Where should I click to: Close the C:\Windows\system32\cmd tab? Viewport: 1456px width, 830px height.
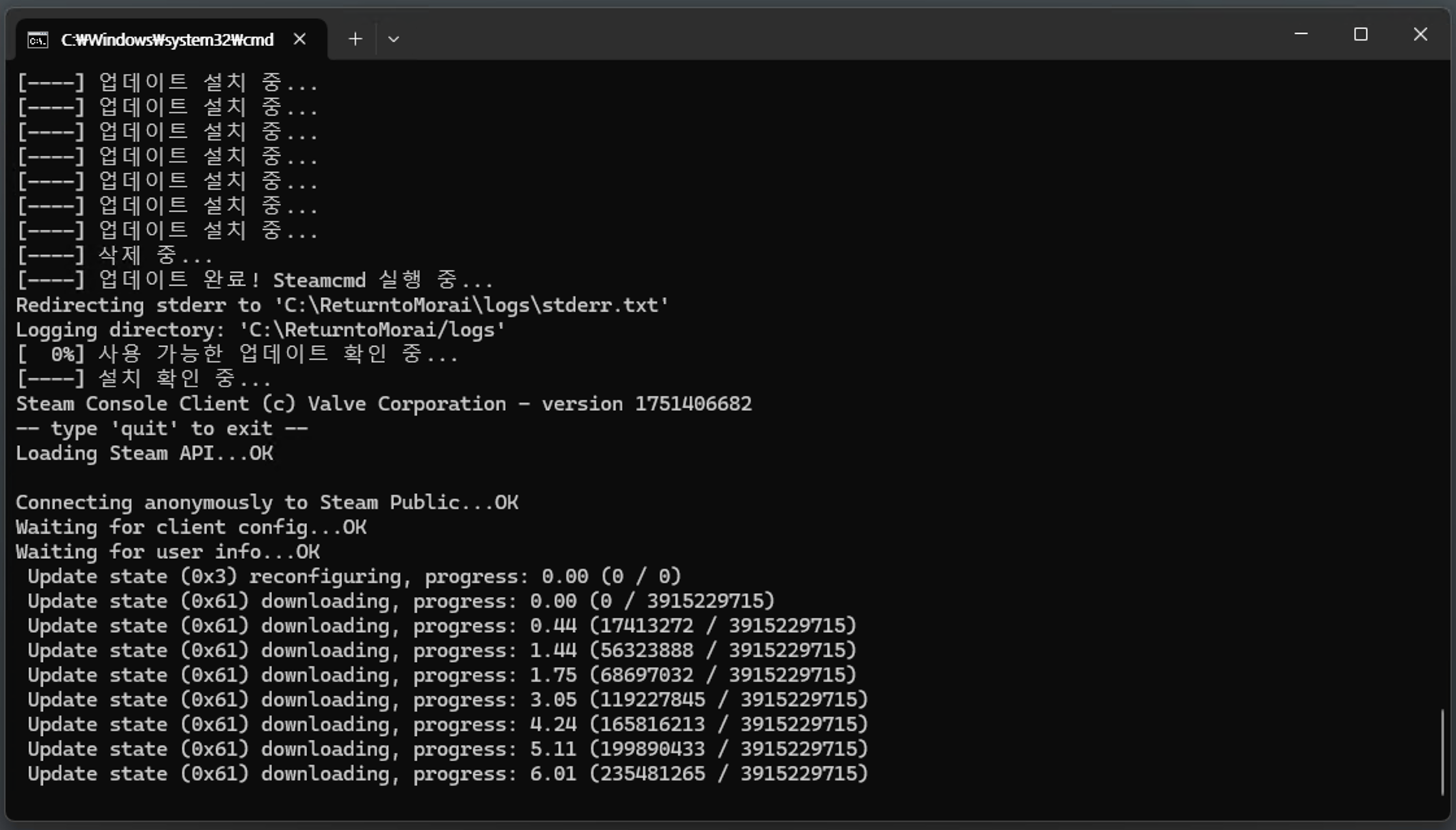pyautogui.click(x=299, y=40)
